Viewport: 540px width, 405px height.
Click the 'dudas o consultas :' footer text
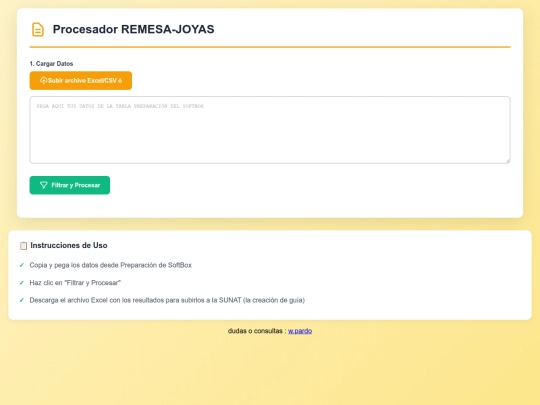click(257, 331)
